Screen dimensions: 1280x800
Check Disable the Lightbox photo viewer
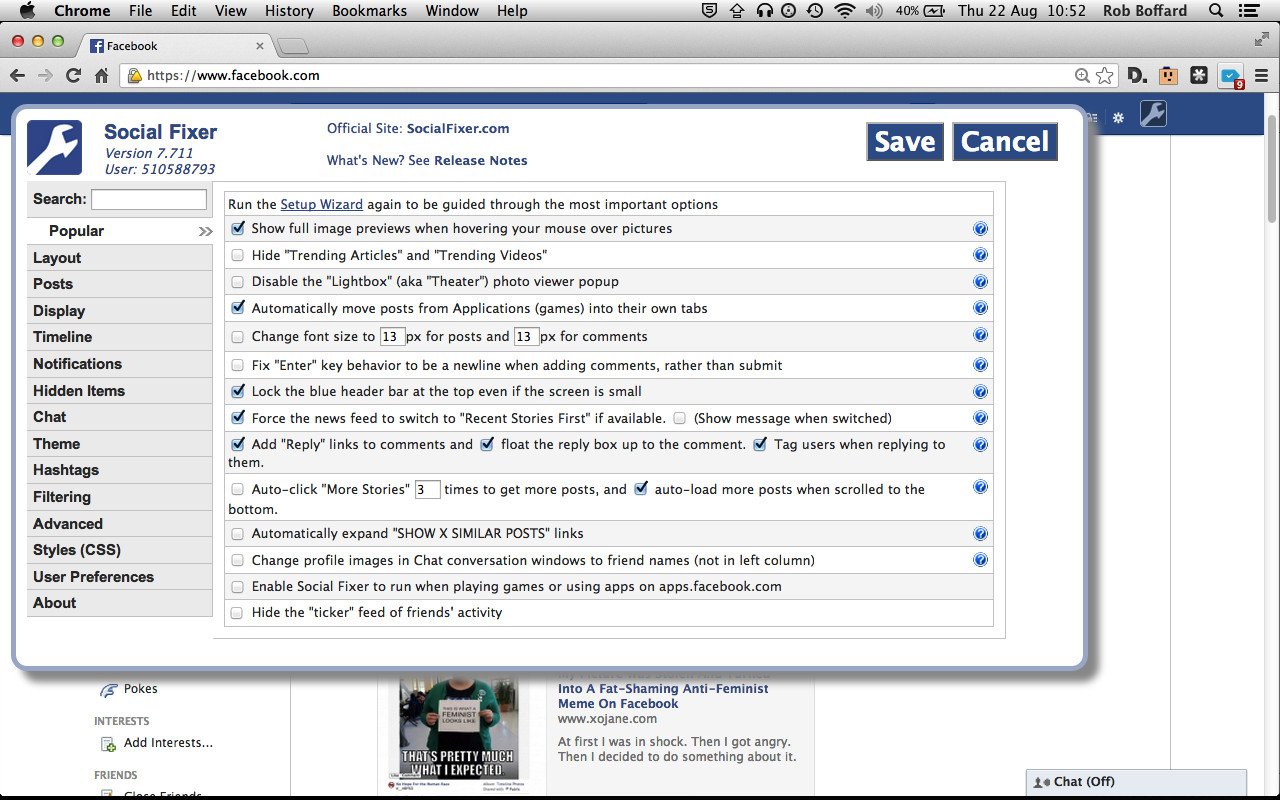tap(238, 282)
